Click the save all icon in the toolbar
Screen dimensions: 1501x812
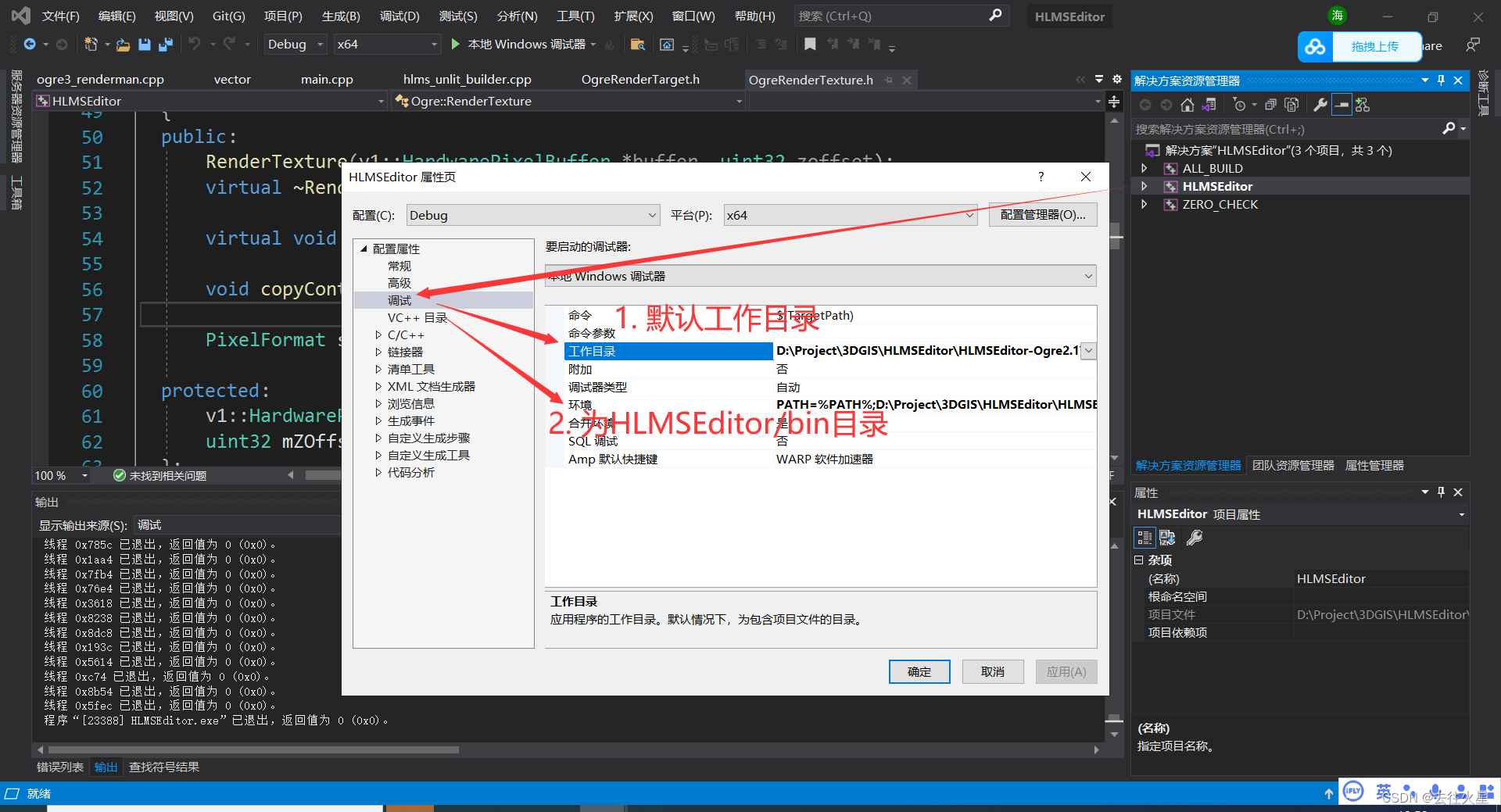[166, 45]
